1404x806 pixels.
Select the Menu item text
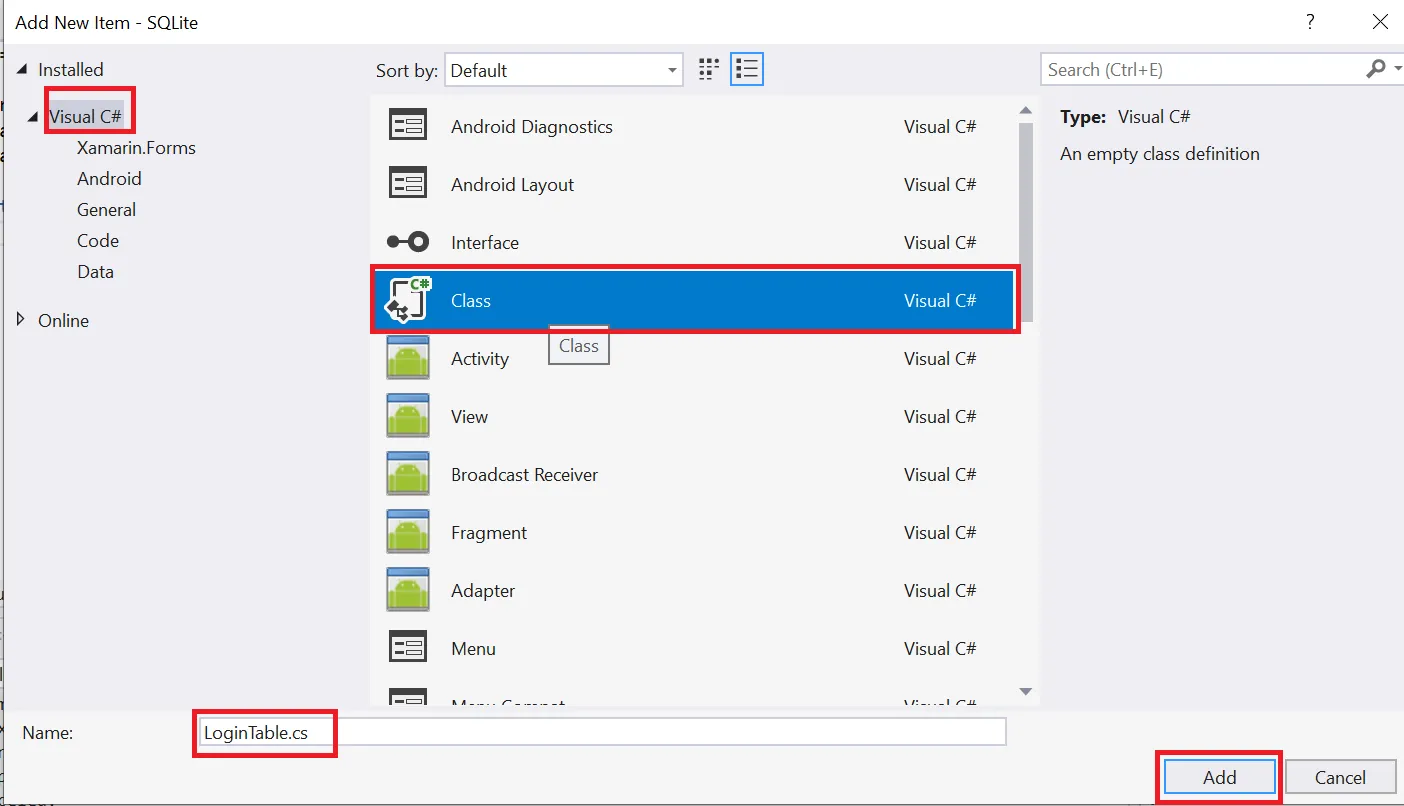[473, 648]
